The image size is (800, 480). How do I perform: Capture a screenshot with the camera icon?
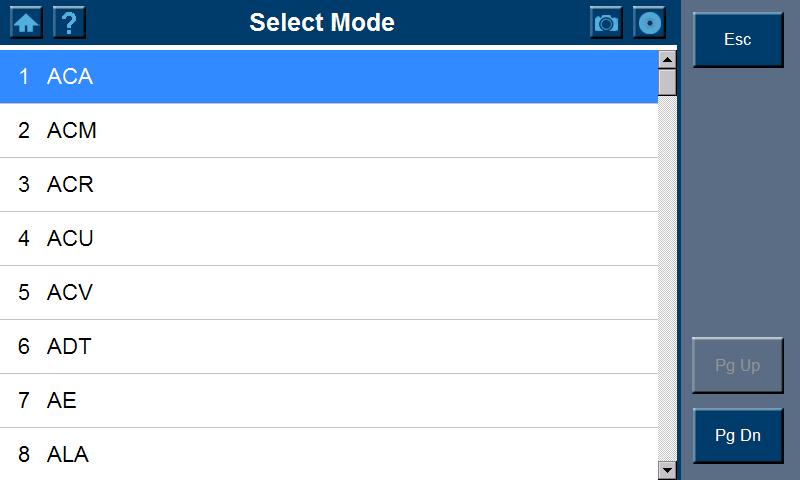point(606,22)
